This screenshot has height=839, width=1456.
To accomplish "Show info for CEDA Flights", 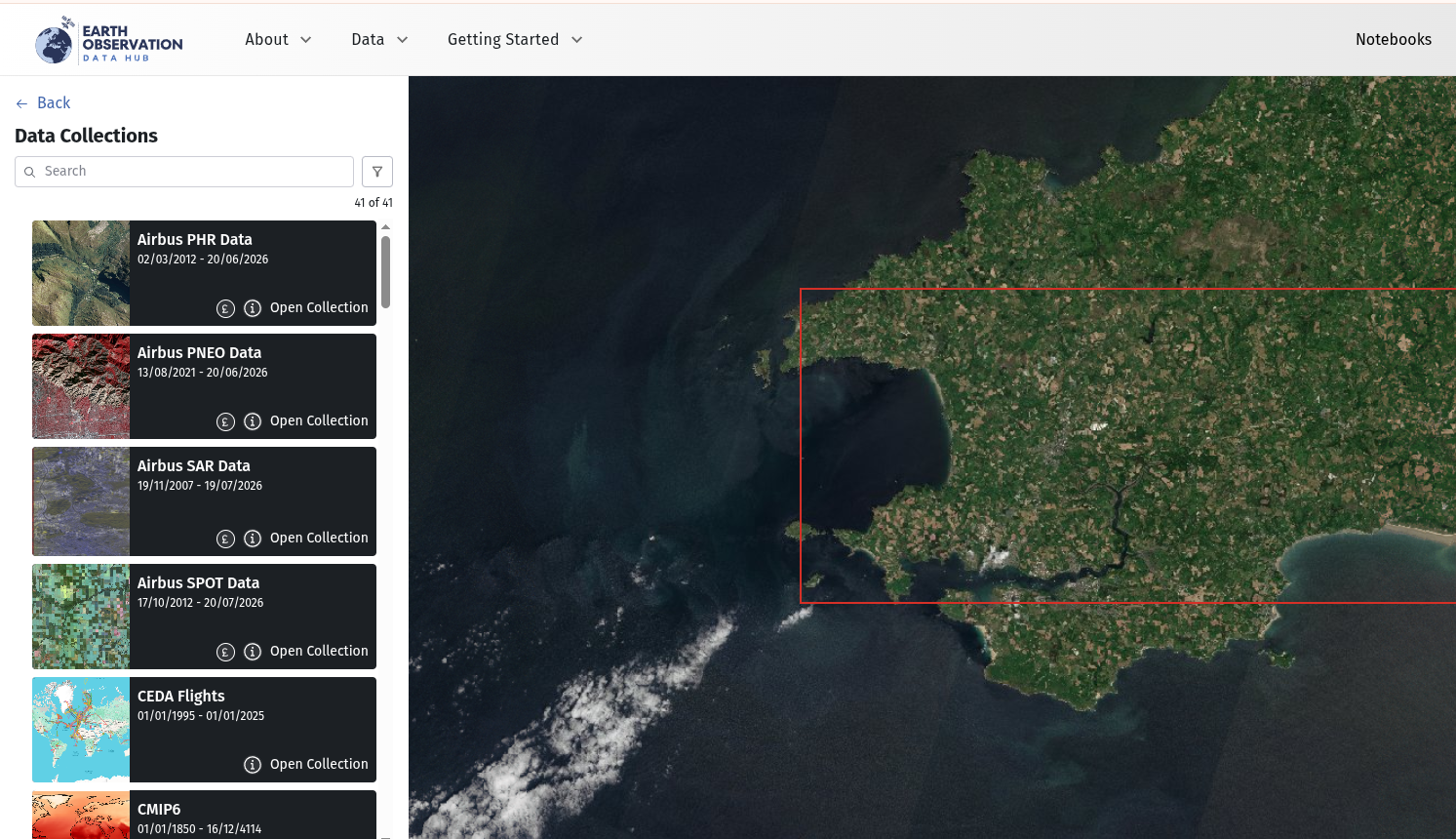I will coord(253,765).
